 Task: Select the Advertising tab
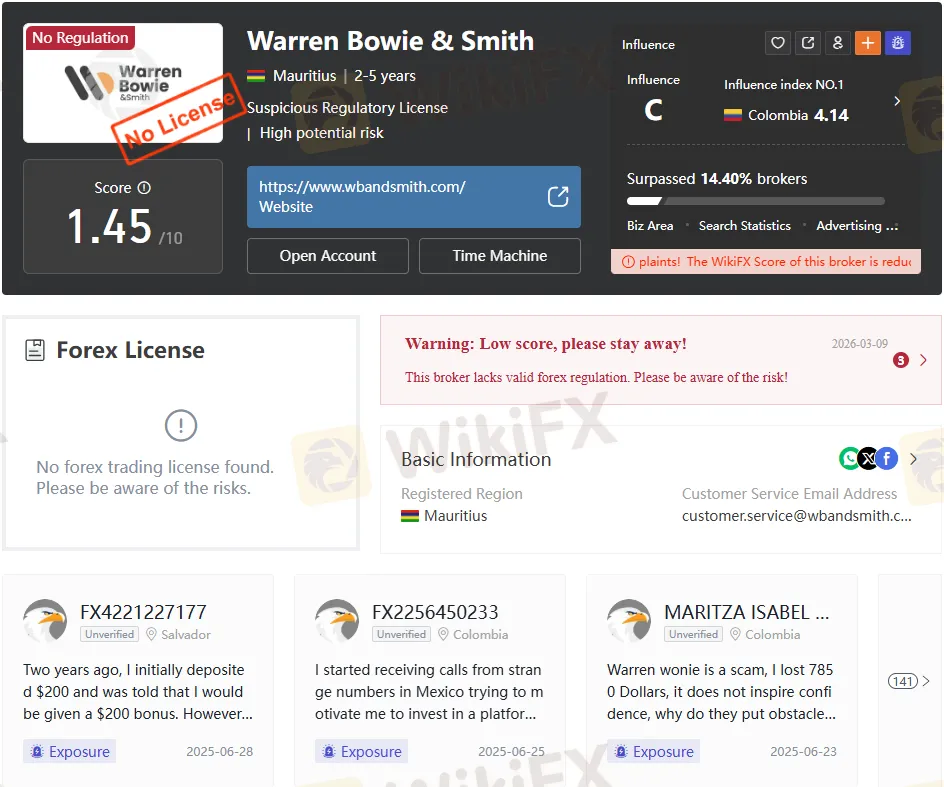857,226
